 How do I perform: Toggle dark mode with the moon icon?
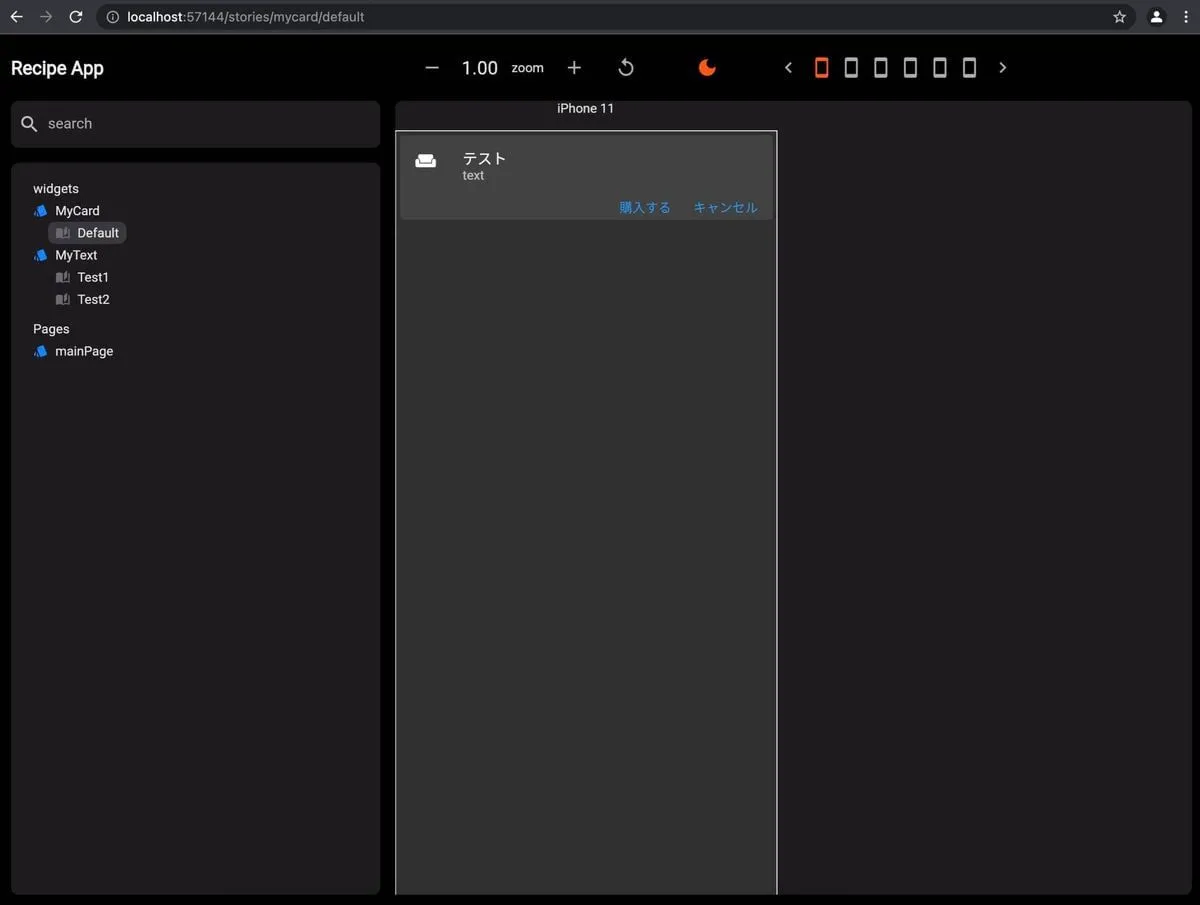click(707, 68)
